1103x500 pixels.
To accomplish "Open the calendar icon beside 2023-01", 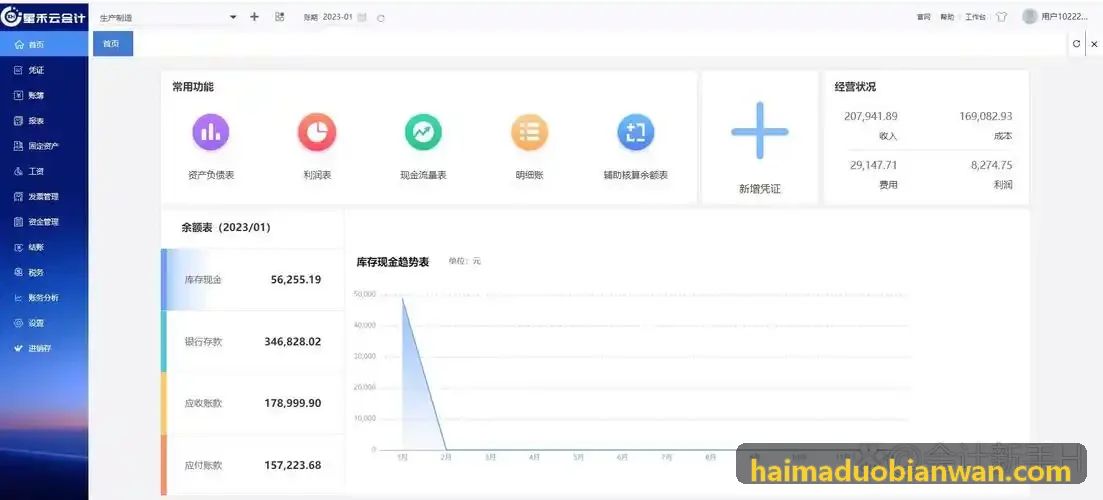I will pyautogui.click(x=362, y=17).
